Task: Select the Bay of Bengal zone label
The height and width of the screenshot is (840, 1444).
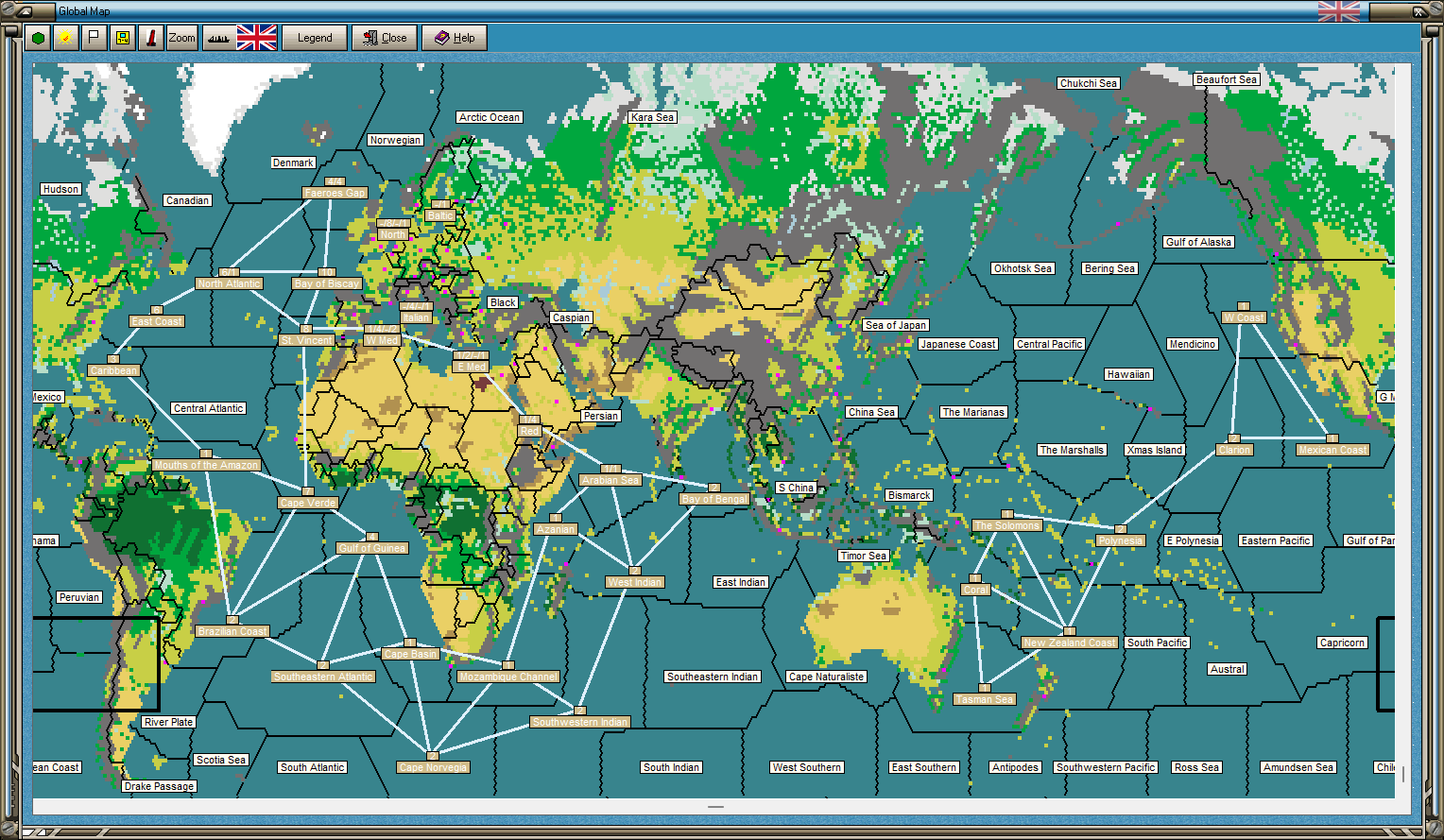Action: (x=714, y=499)
